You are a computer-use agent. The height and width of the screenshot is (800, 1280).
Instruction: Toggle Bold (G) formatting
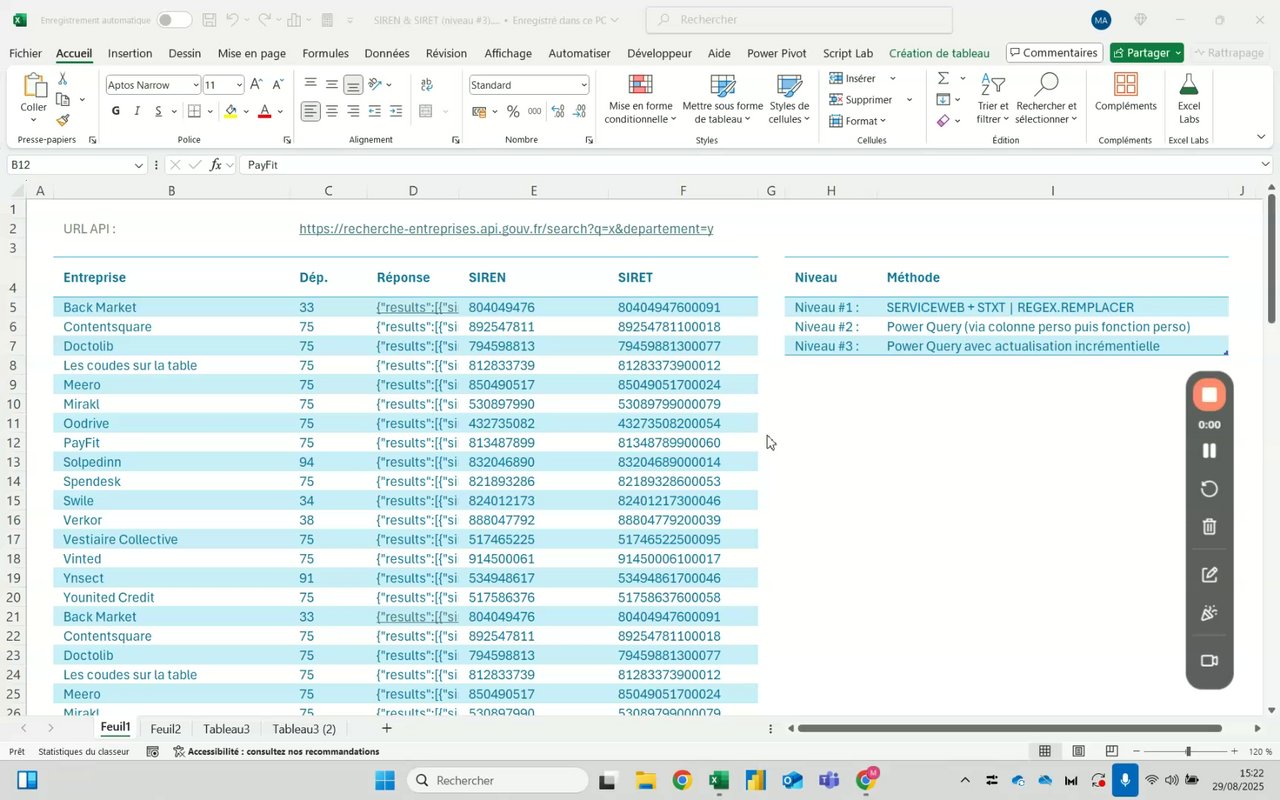(116, 111)
